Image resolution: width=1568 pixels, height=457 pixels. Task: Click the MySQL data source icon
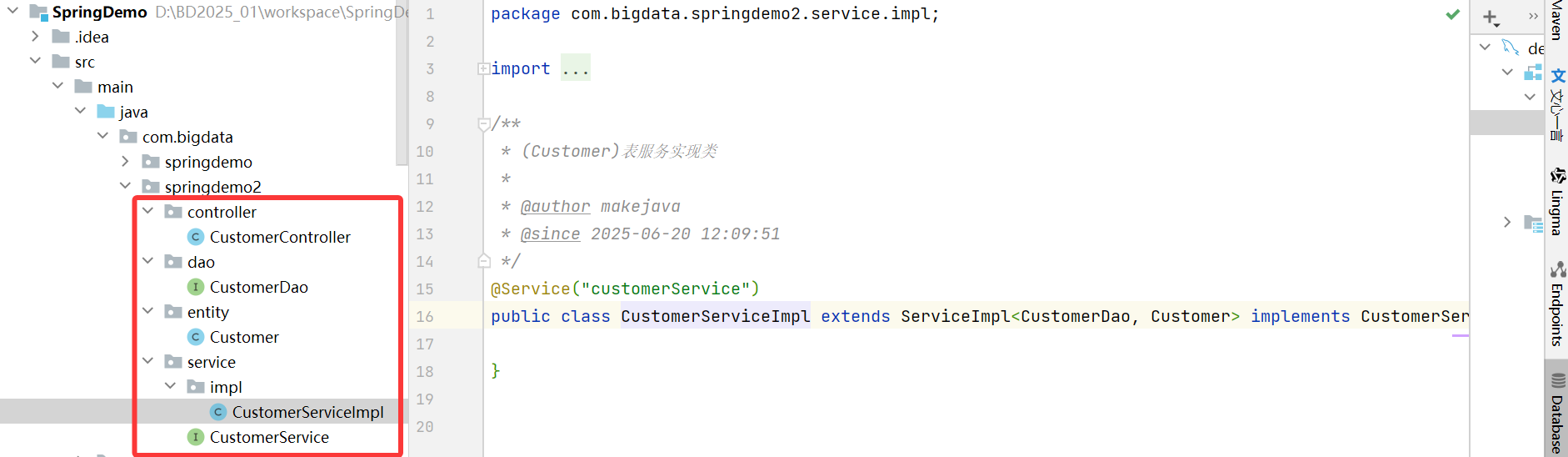(1511, 47)
